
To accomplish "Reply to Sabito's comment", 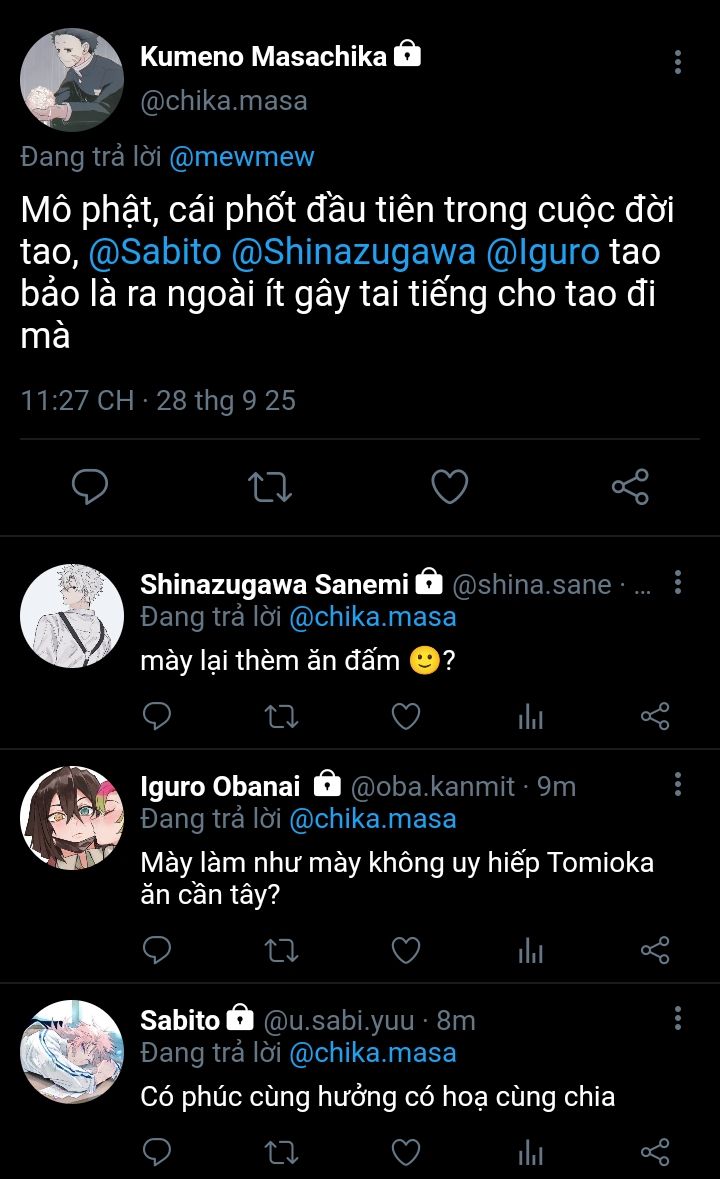I will [x=157, y=1151].
